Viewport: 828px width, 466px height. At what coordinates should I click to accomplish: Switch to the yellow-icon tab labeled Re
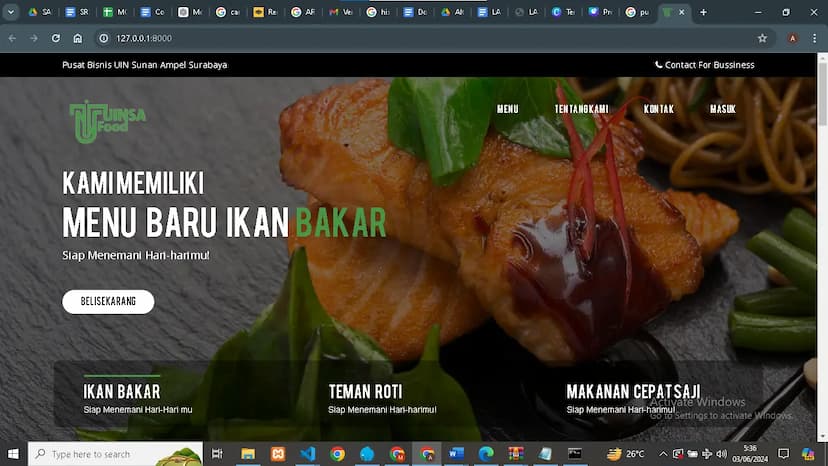(x=265, y=12)
